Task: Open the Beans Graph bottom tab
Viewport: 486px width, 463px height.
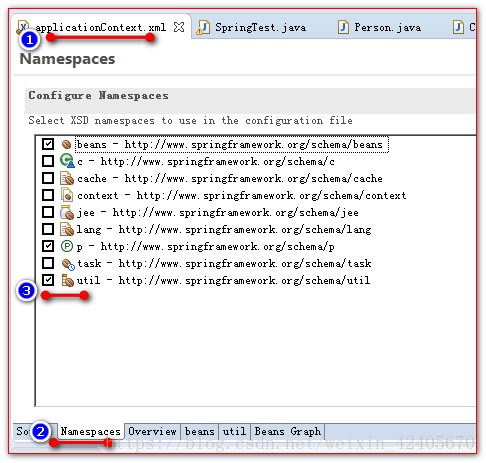Action: click(288, 432)
